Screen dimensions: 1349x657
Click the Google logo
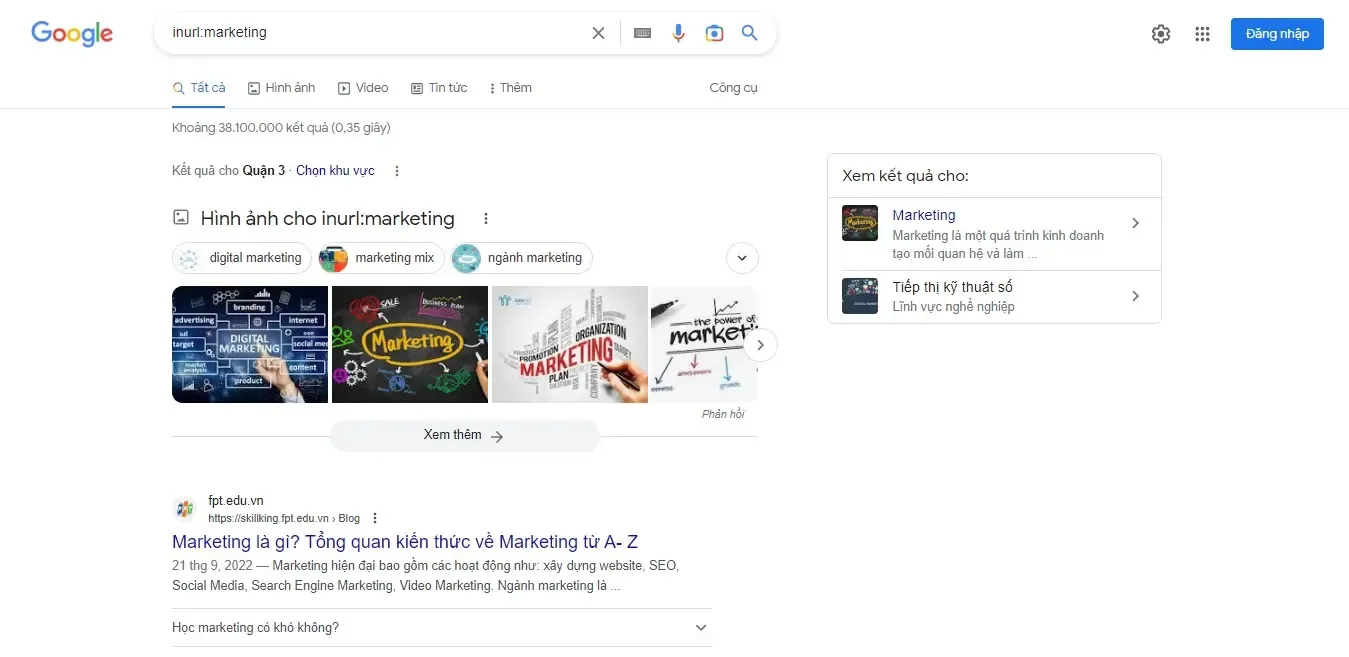pos(71,33)
